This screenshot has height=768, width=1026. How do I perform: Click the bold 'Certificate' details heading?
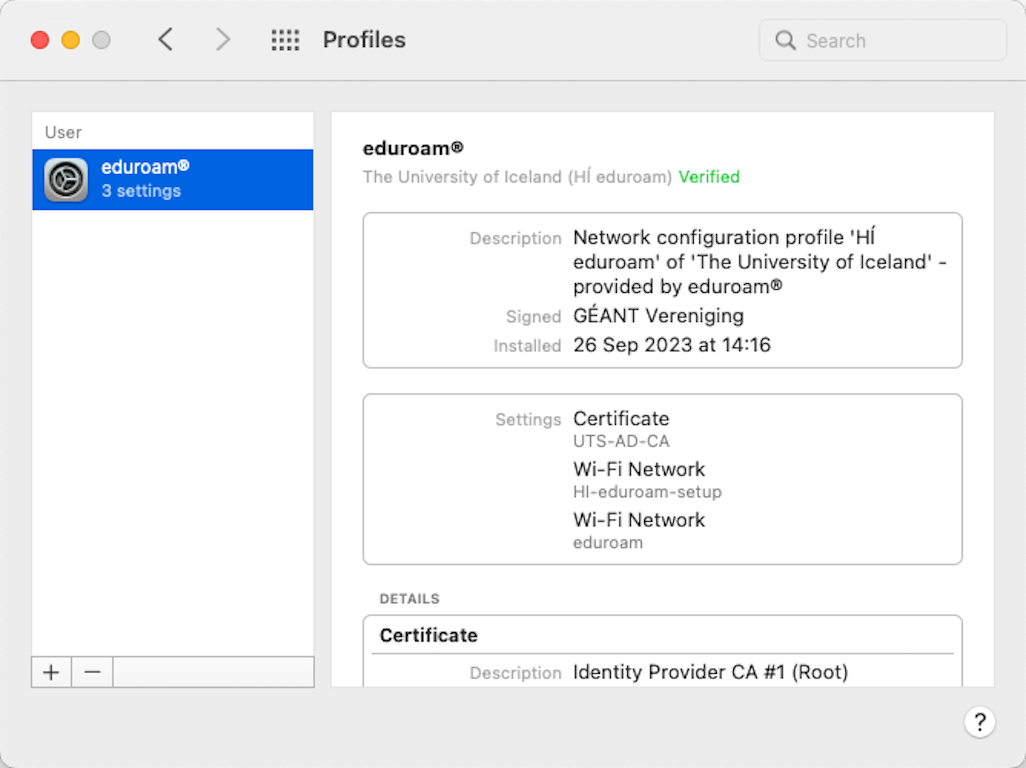(429, 635)
